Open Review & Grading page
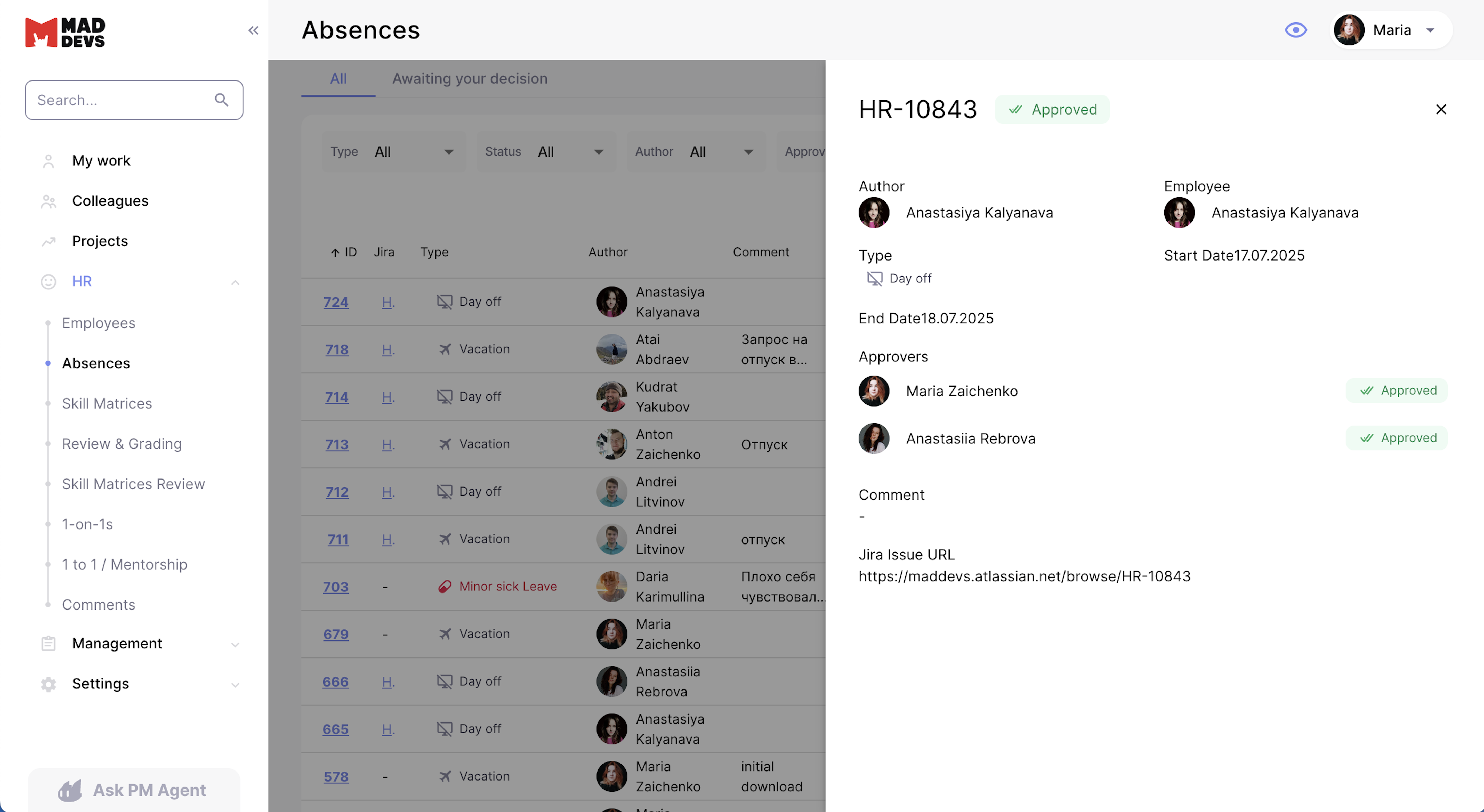 point(122,444)
